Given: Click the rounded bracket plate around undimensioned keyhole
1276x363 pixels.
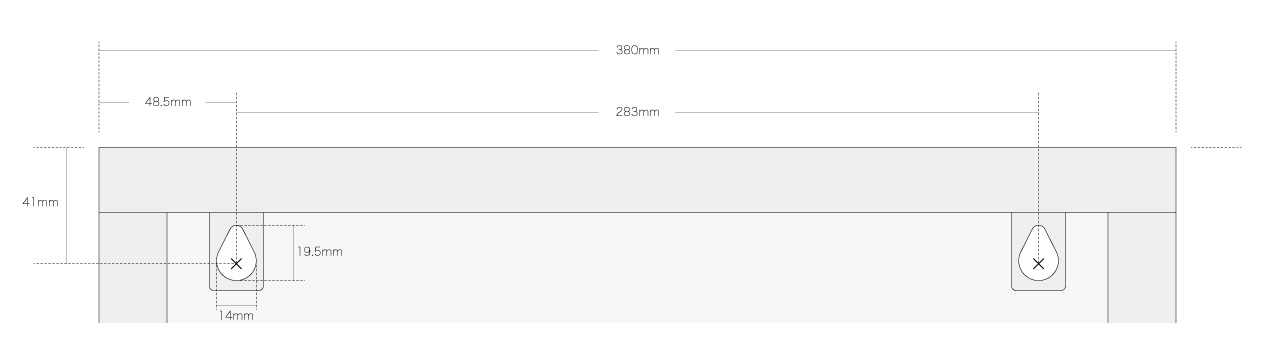Looking at the screenshot, I should [1038, 252].
